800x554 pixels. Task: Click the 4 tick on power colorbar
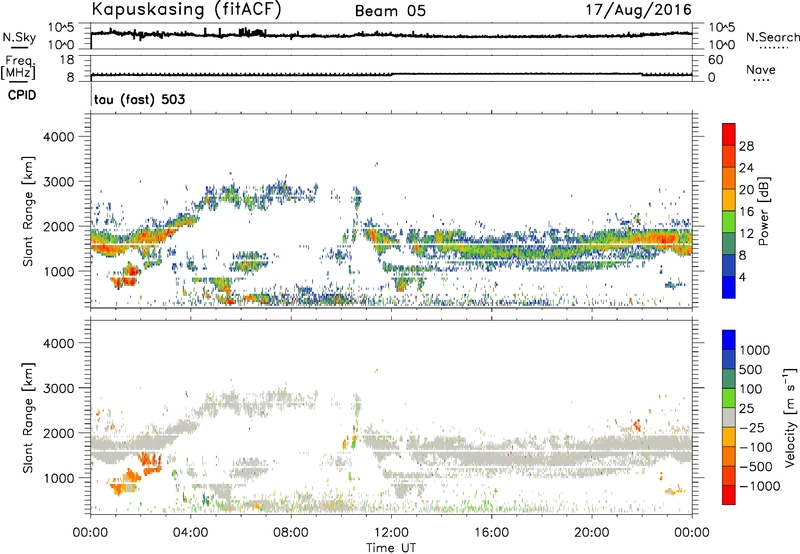click(742, 277)
